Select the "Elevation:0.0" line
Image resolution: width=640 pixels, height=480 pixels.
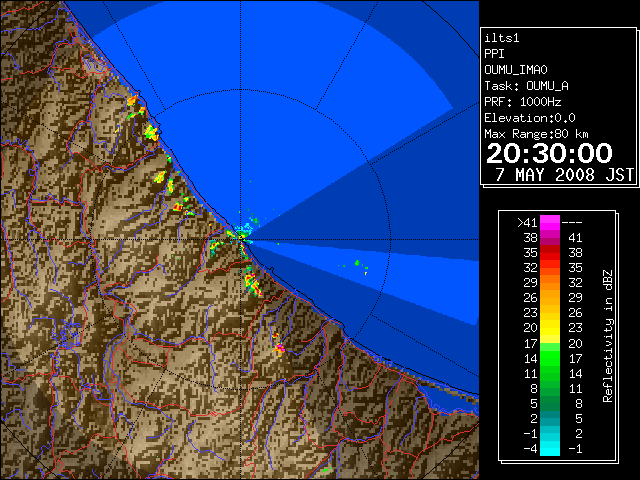[529, 118]
